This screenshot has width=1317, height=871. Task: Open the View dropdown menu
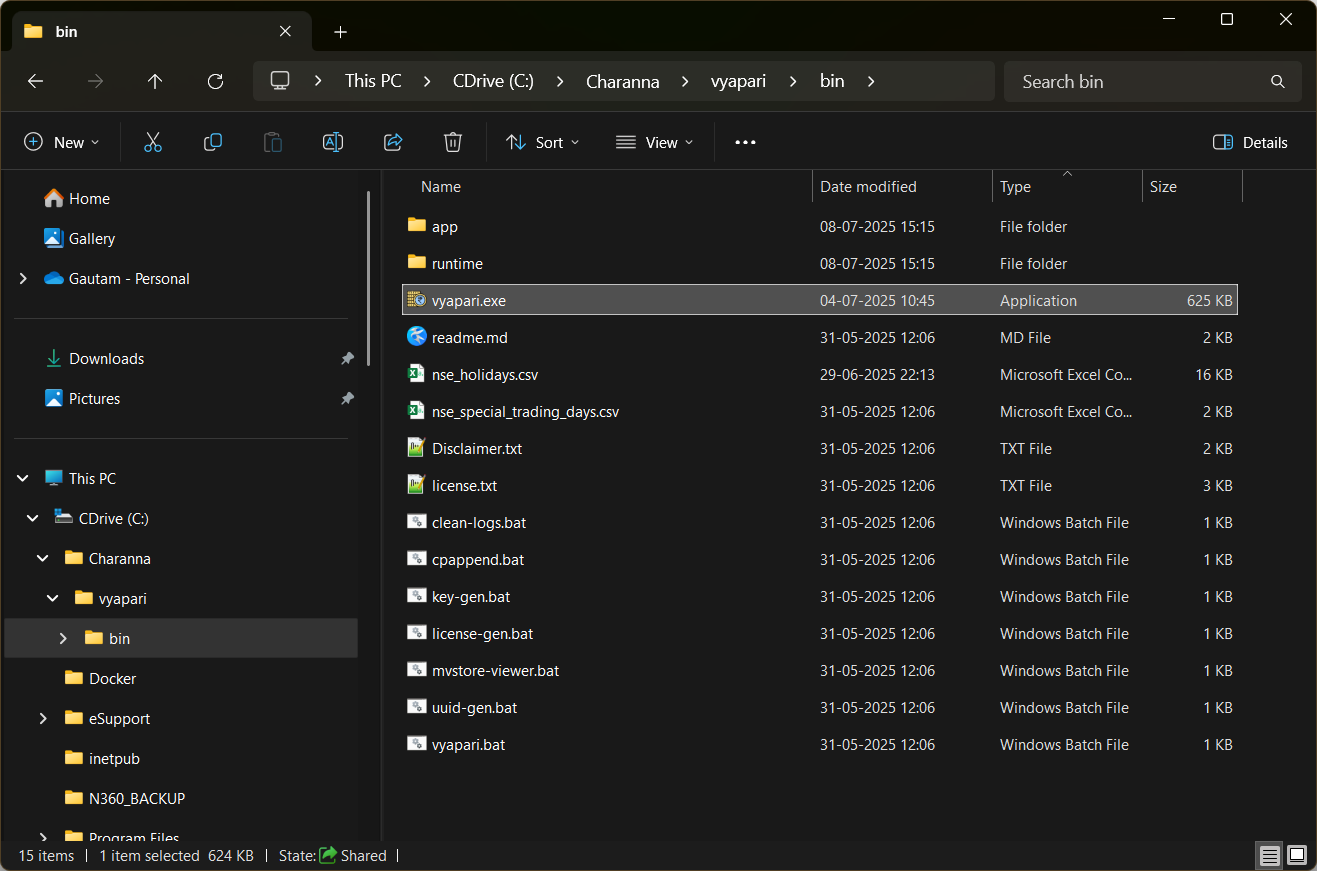[x=654, y=142]
